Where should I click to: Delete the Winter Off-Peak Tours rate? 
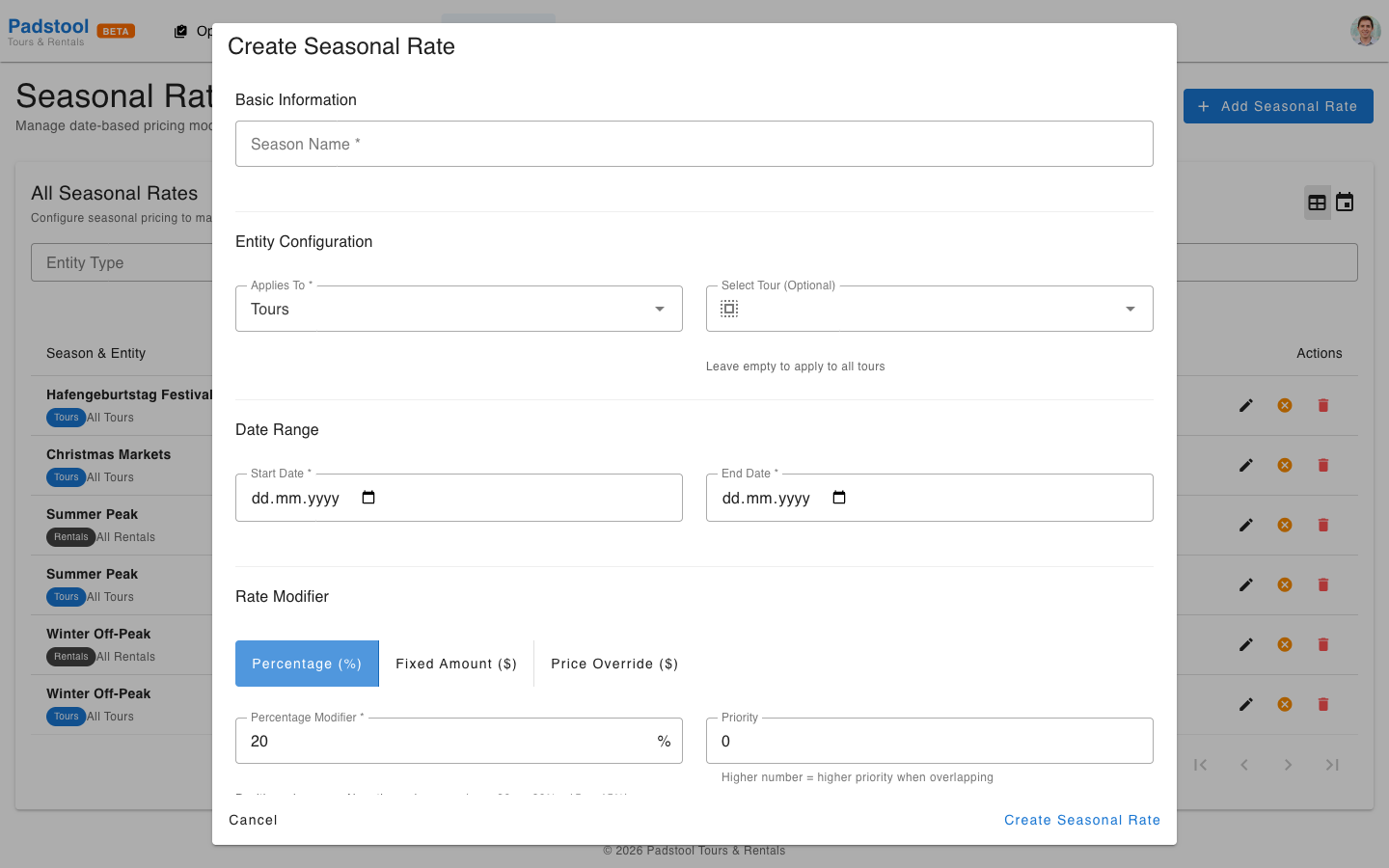click(1323, 704)
